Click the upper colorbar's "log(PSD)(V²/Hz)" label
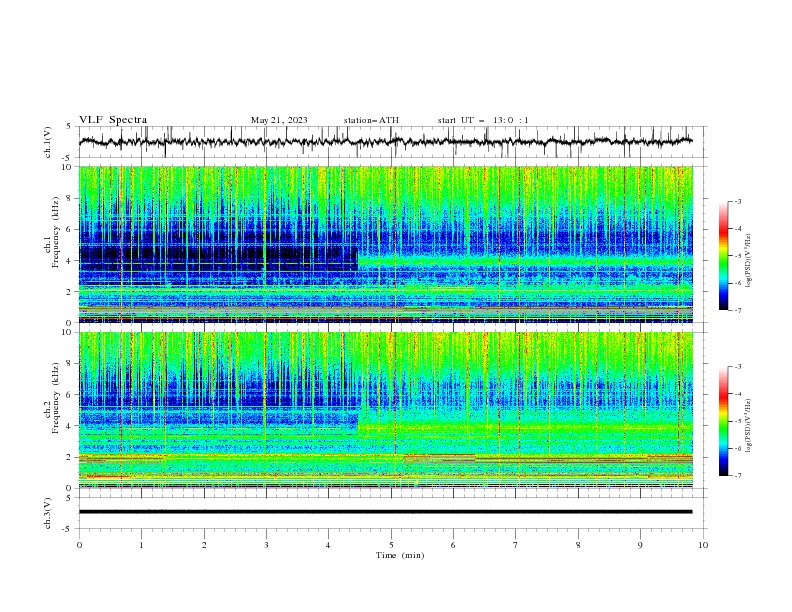Image resolution: width=792 pixels, height=612 pixels. coord(748,261)
